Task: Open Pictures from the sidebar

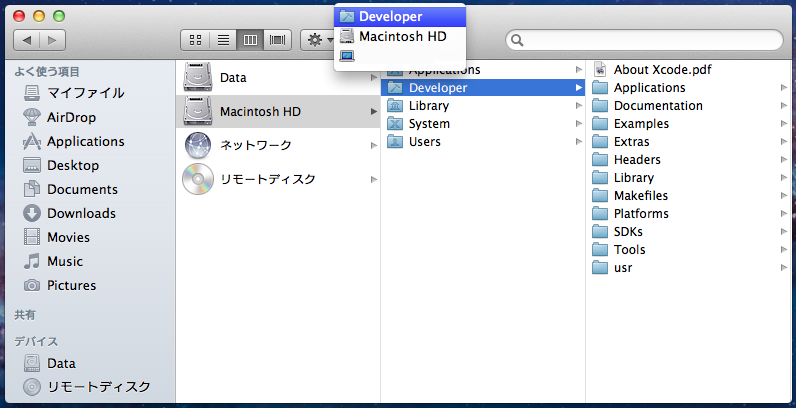Action: (71, 285)
